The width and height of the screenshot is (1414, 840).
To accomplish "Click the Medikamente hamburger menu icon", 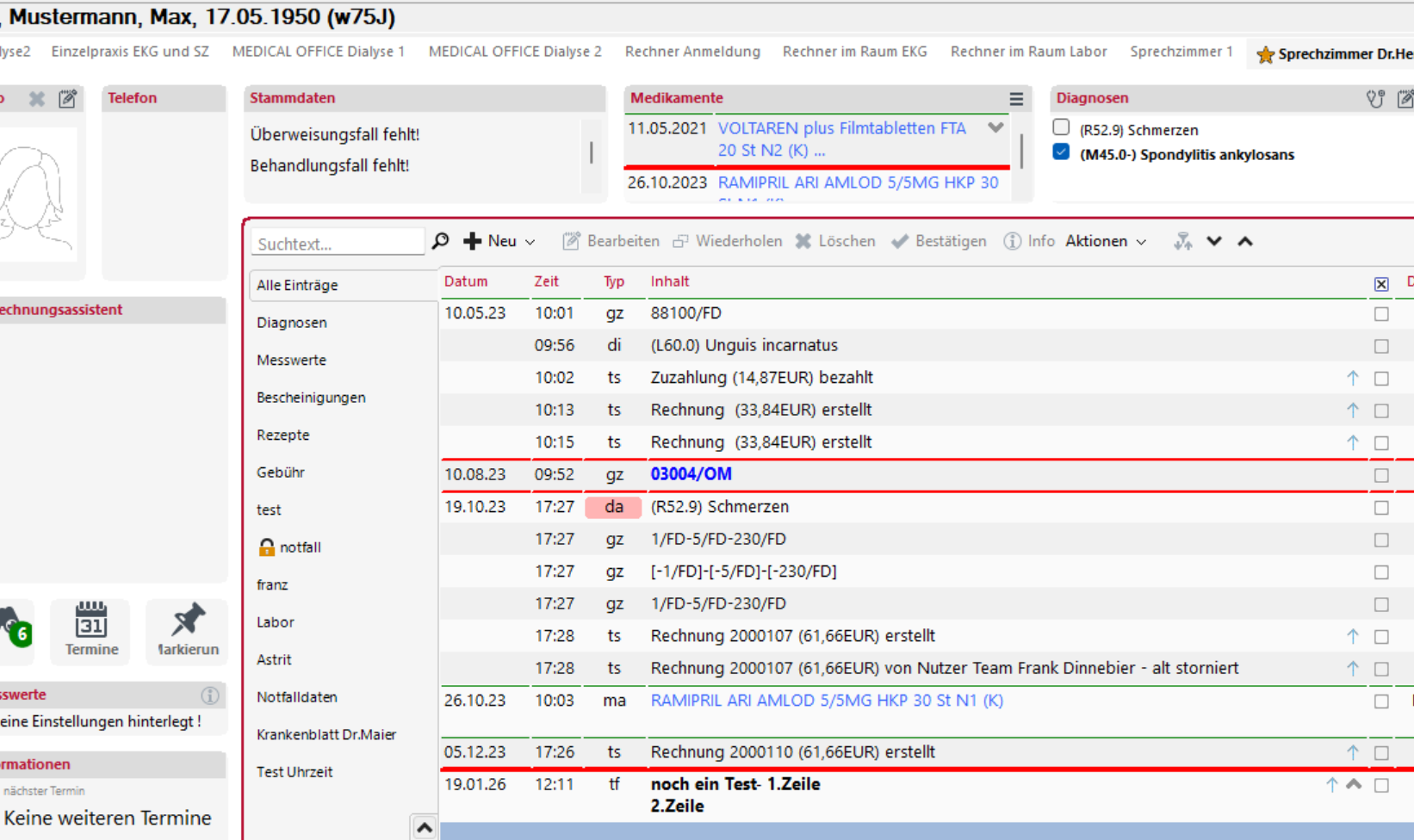I will tap(1016, 99).
